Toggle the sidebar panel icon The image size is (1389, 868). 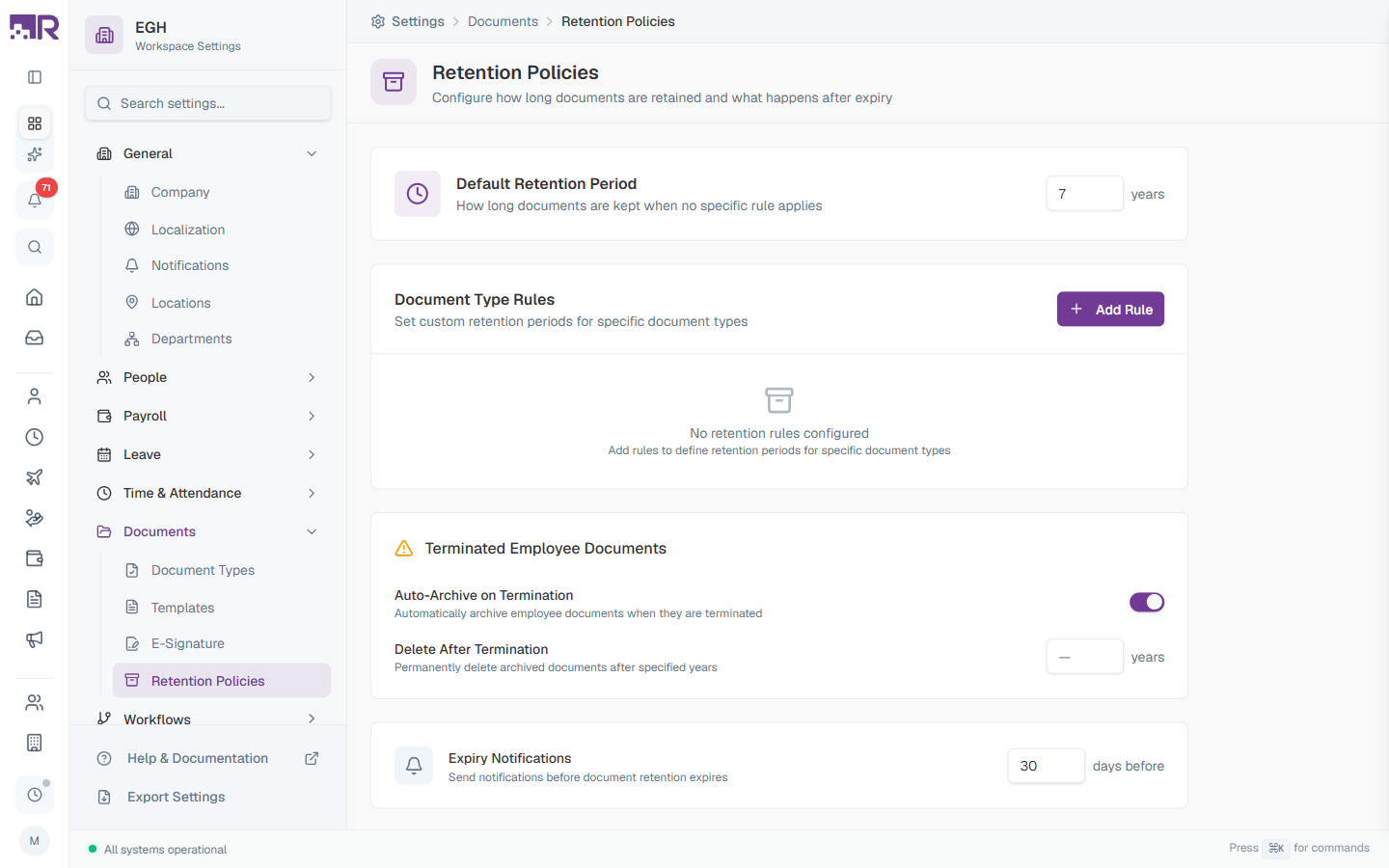(35, 77)
